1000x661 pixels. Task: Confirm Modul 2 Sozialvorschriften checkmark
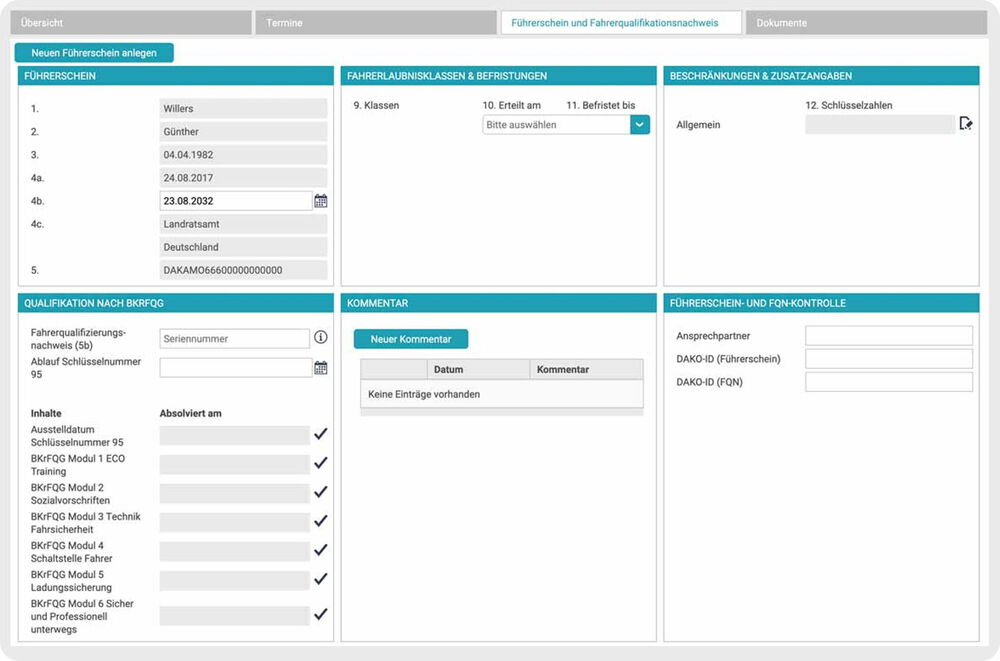tap(321, 492)
